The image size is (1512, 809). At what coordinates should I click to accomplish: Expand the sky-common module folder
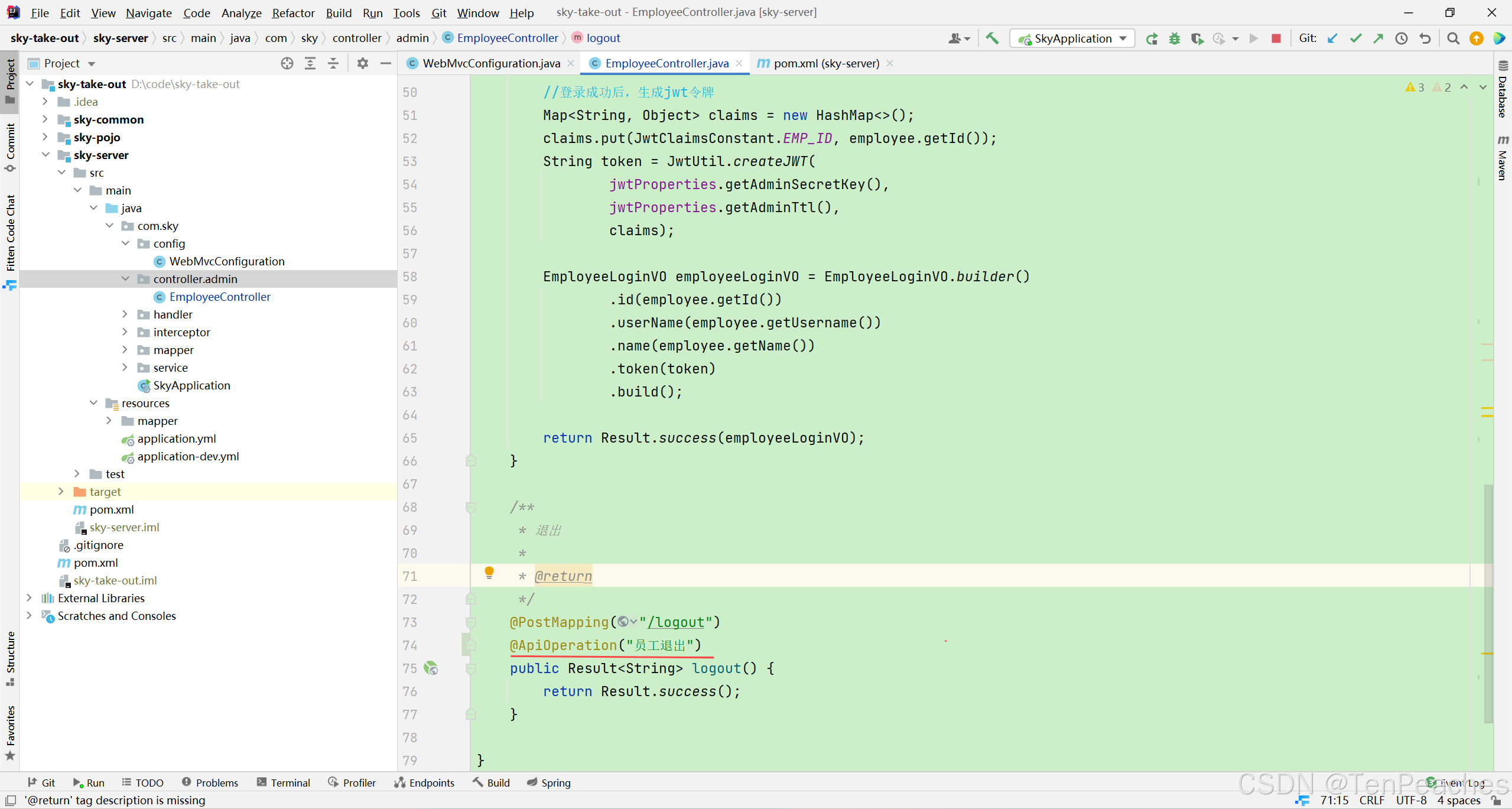tap(45, 119)
